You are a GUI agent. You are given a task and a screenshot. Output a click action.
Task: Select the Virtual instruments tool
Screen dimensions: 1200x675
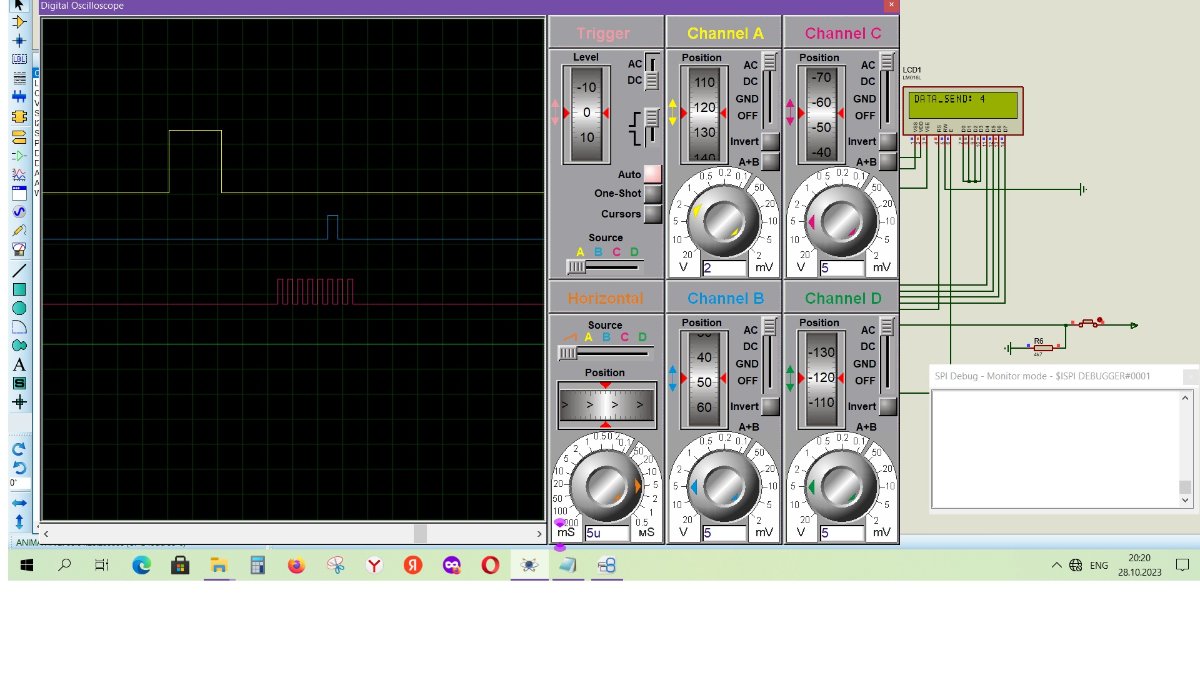point(19,250)
